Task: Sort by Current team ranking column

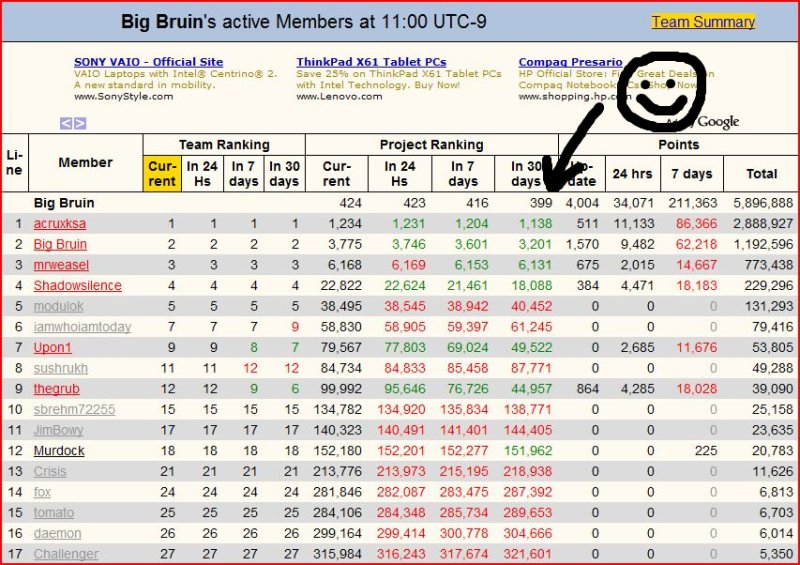Action: pyautogui.click(x=162, y=173)
